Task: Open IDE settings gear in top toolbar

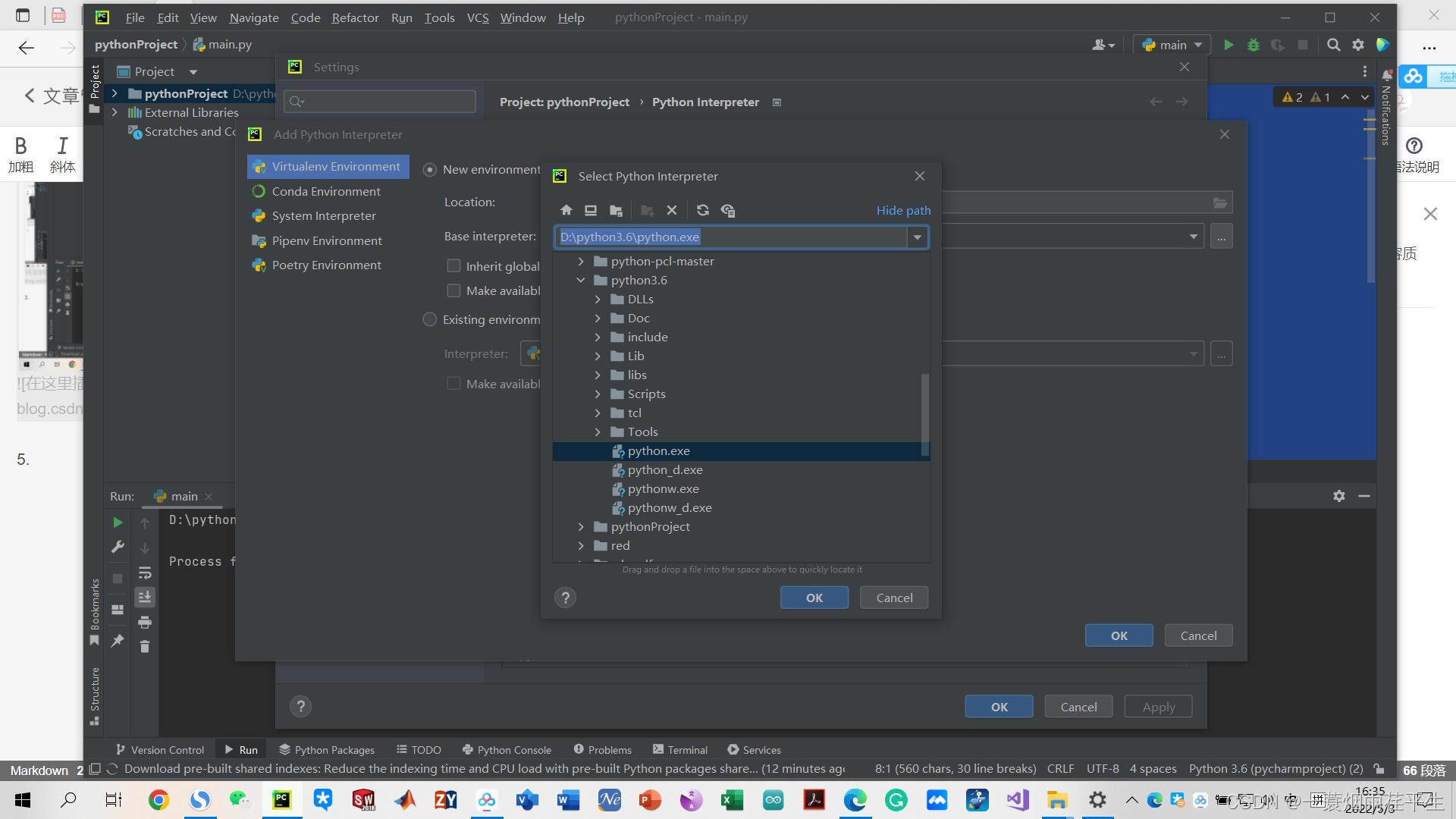Action: click(x=1358, y=45)
